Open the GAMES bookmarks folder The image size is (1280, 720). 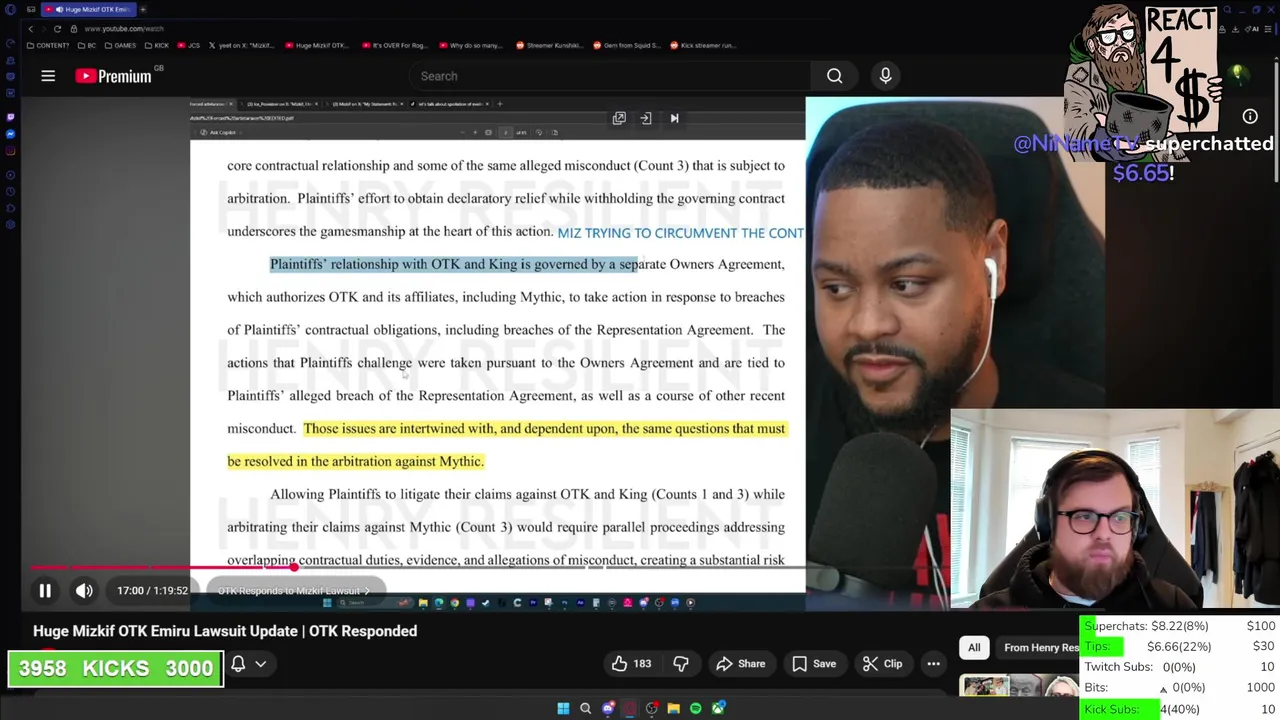(x=120, y=45)
